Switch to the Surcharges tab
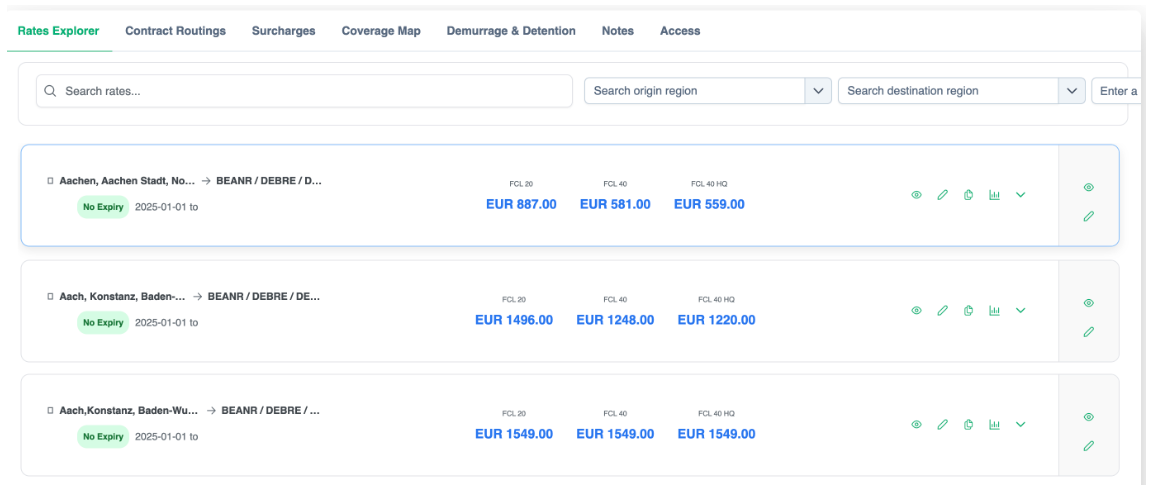 tap(283, 31)
